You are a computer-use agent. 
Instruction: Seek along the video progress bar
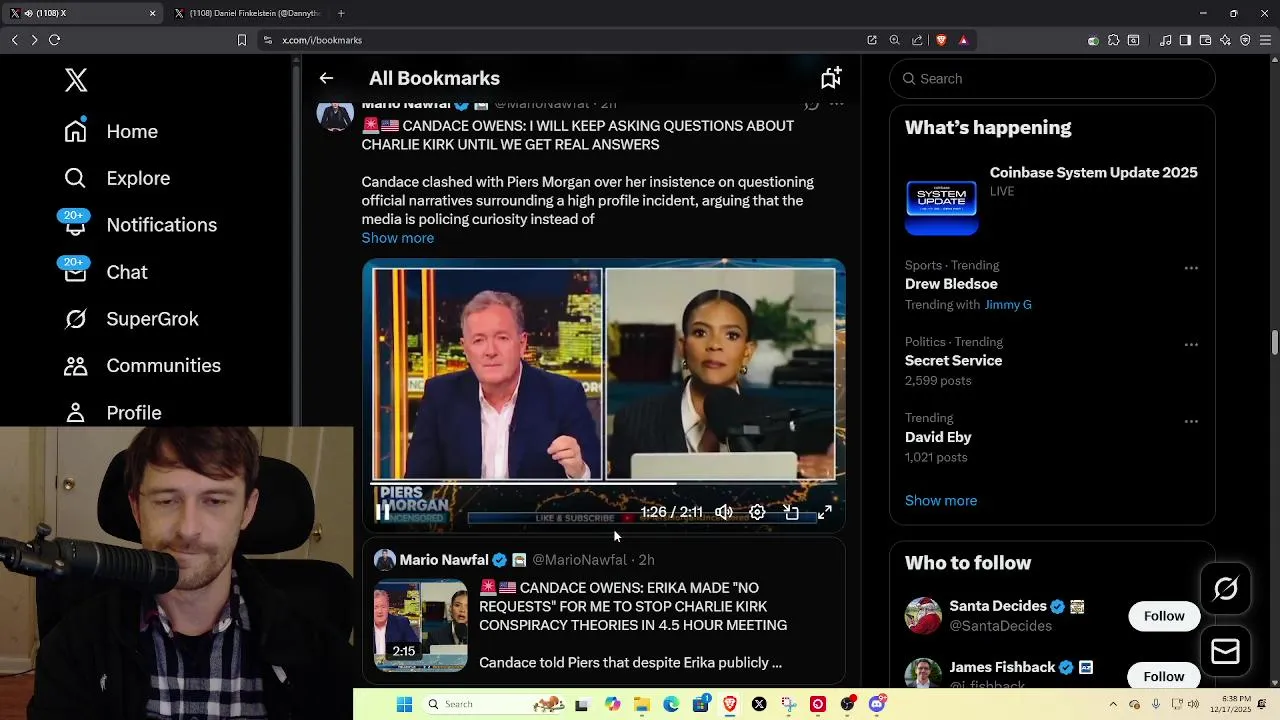point(603,484)
